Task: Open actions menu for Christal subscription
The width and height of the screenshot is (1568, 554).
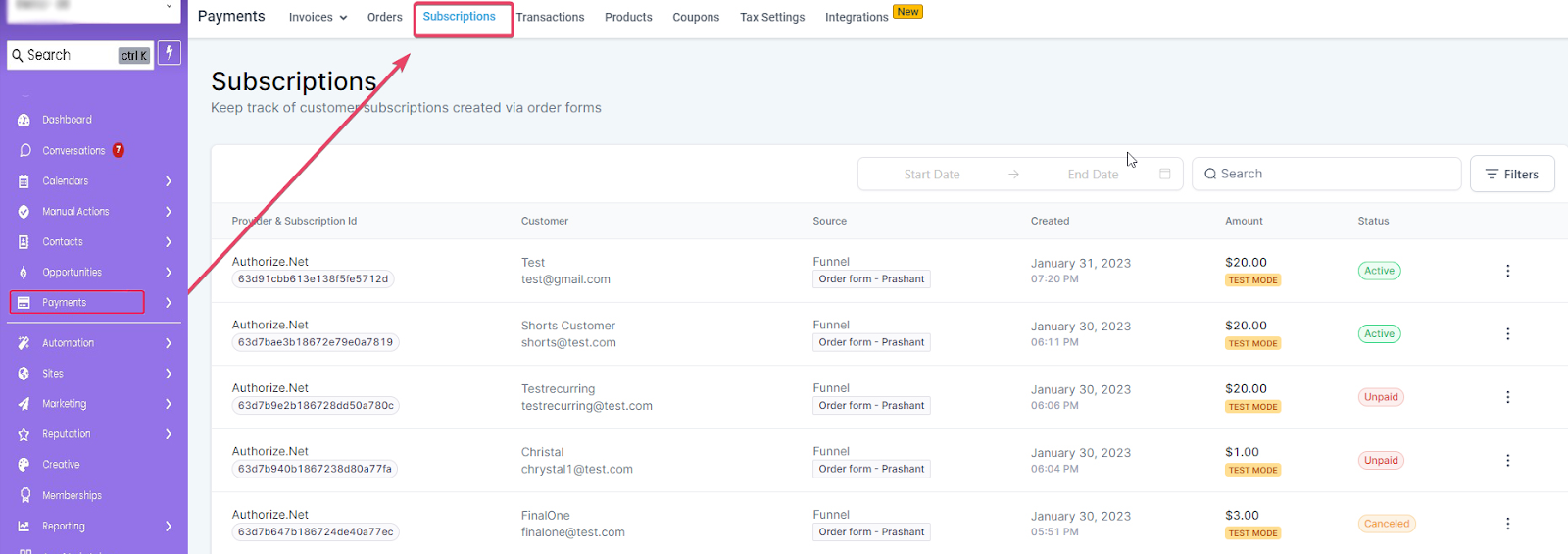Action: (1507, 461)
